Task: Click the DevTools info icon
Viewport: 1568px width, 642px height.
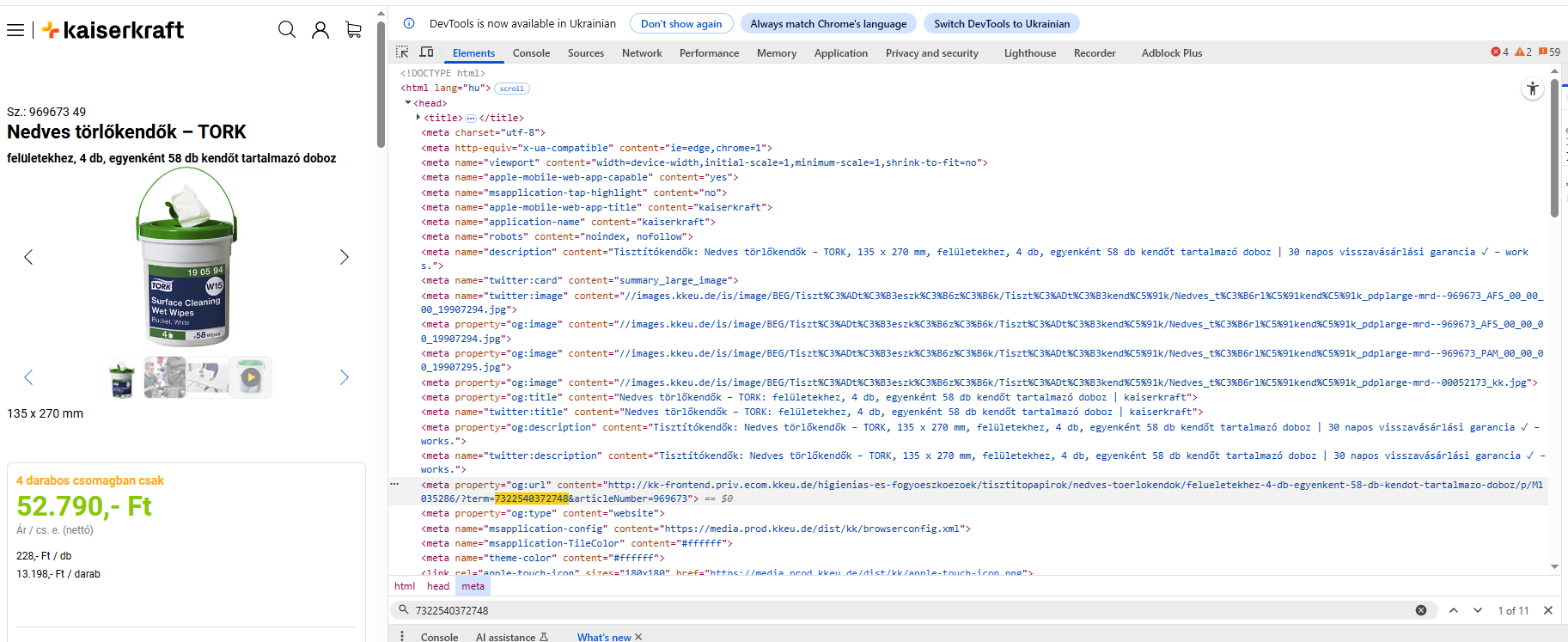Action: point(409,23)
